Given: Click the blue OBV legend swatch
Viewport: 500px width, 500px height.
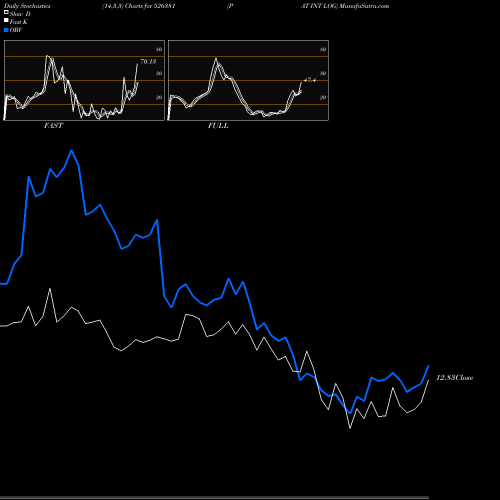Looking at the screenshot, I should point(6,30).
